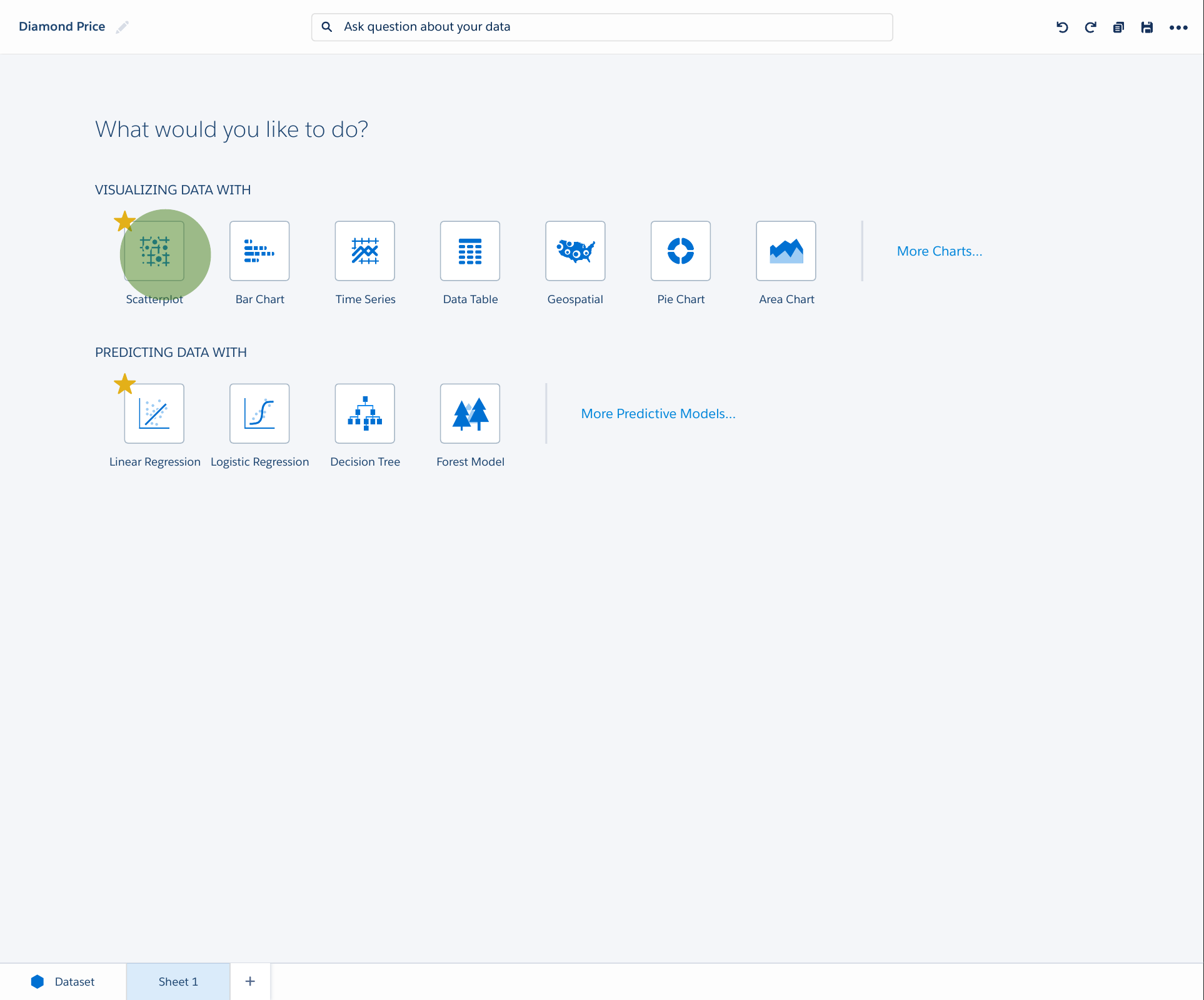Select the Scatterplot chart icon
1204x1000 pixels.
click(154, 251)
